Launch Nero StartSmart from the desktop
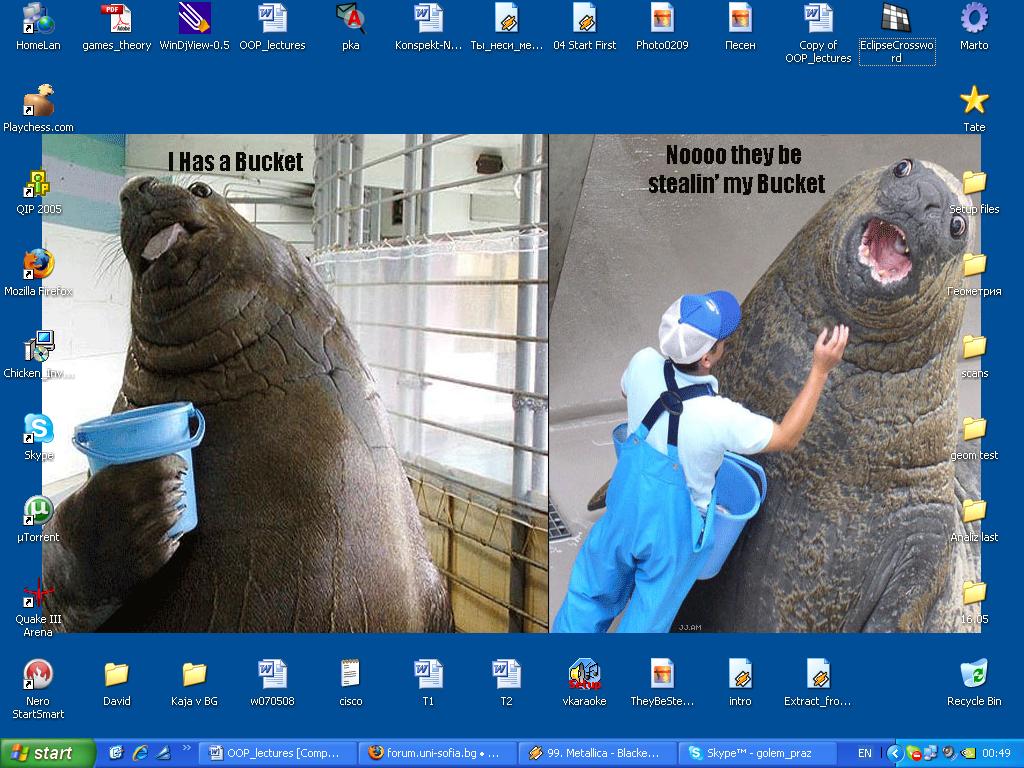The image size is (1024, 768). pyautogui.click(x=38, y=675)
